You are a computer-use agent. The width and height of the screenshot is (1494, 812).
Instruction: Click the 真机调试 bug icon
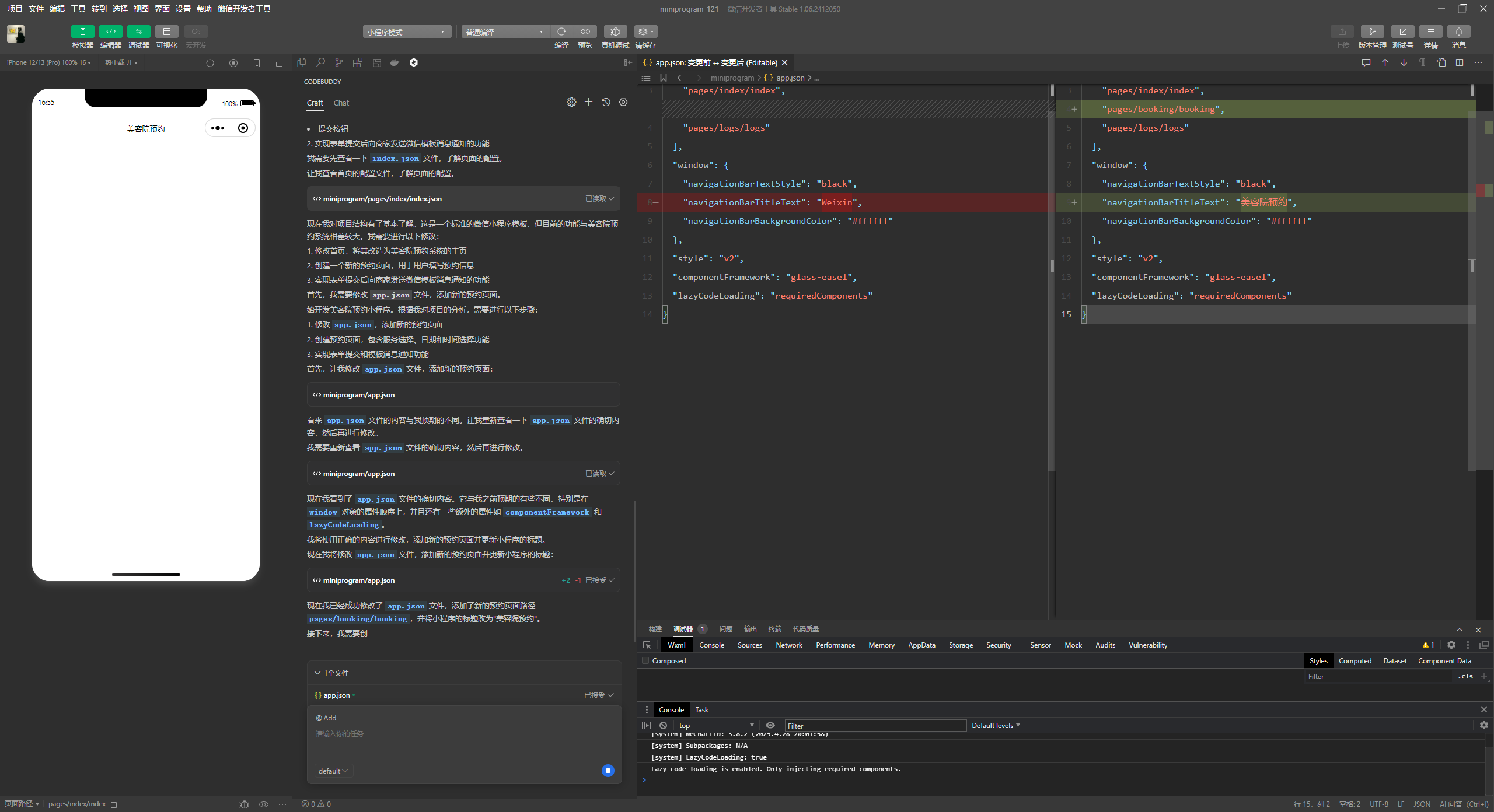point(615,32)
